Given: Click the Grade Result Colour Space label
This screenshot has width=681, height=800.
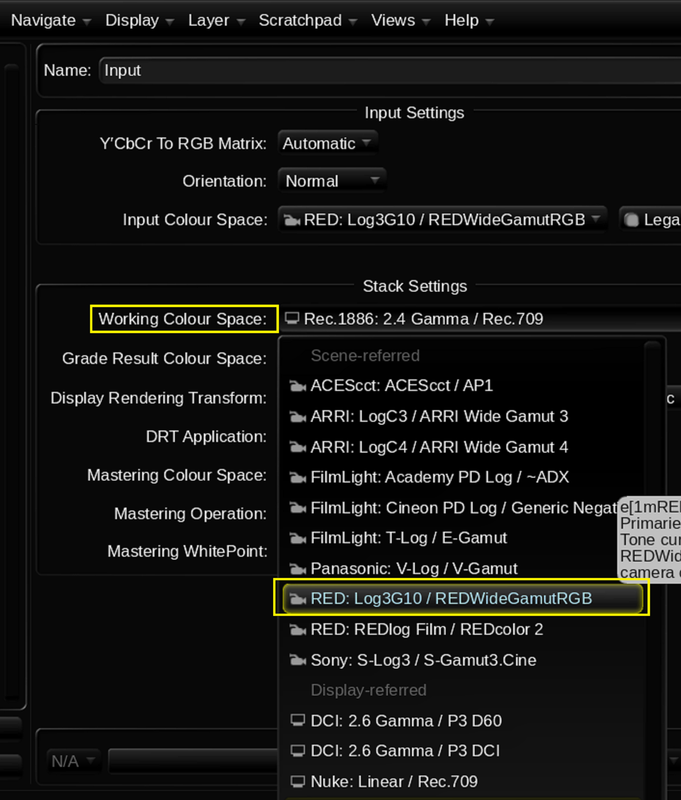Looking at the screenshot, I should [x=164, y=359].
